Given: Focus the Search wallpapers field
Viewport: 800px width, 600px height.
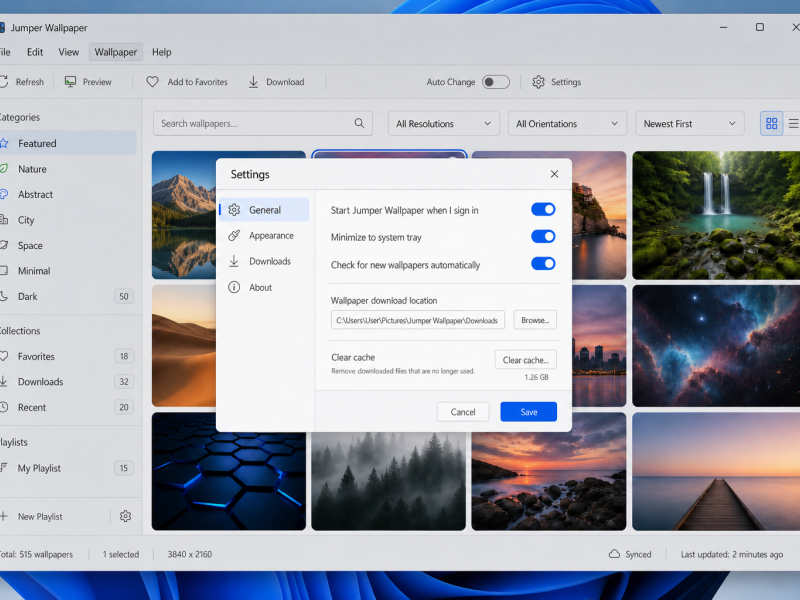Looking at the screenshot, I should pos(263,123).
